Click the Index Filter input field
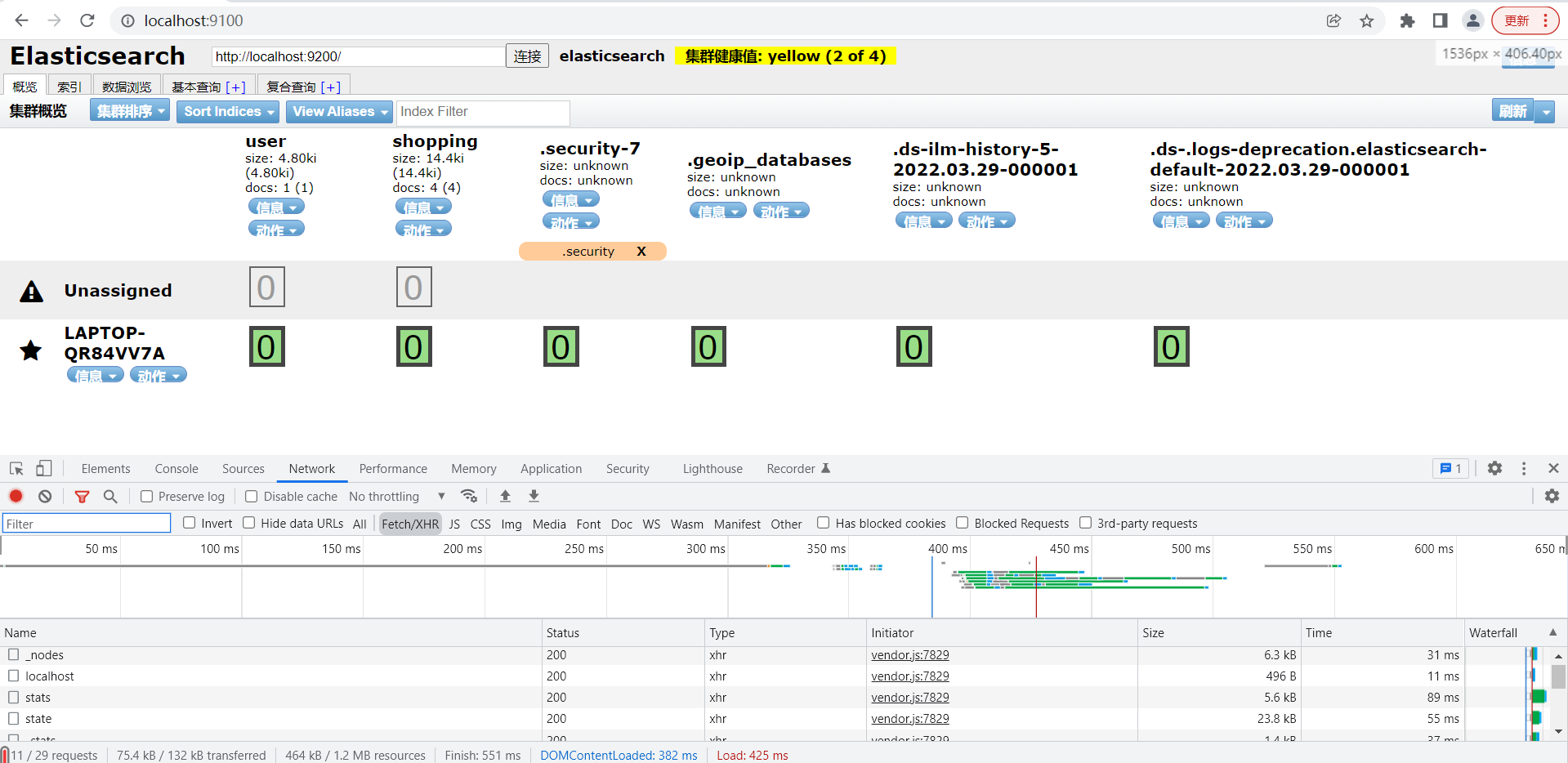1568x763 pixels. [x=483, y=112]
